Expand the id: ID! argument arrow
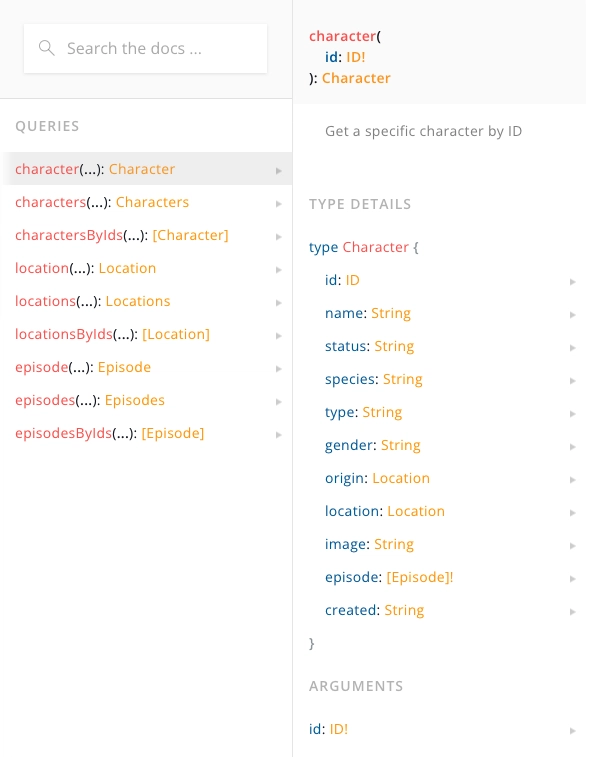 click(x=573, y=731)
